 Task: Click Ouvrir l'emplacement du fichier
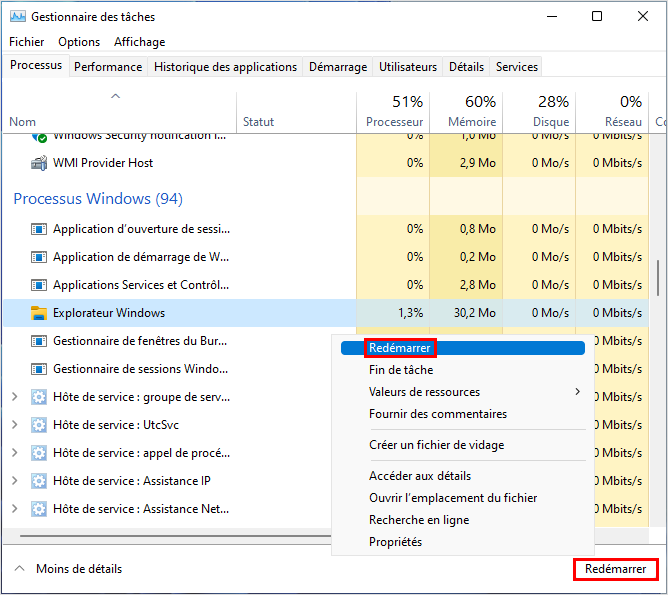coord(463,498)
